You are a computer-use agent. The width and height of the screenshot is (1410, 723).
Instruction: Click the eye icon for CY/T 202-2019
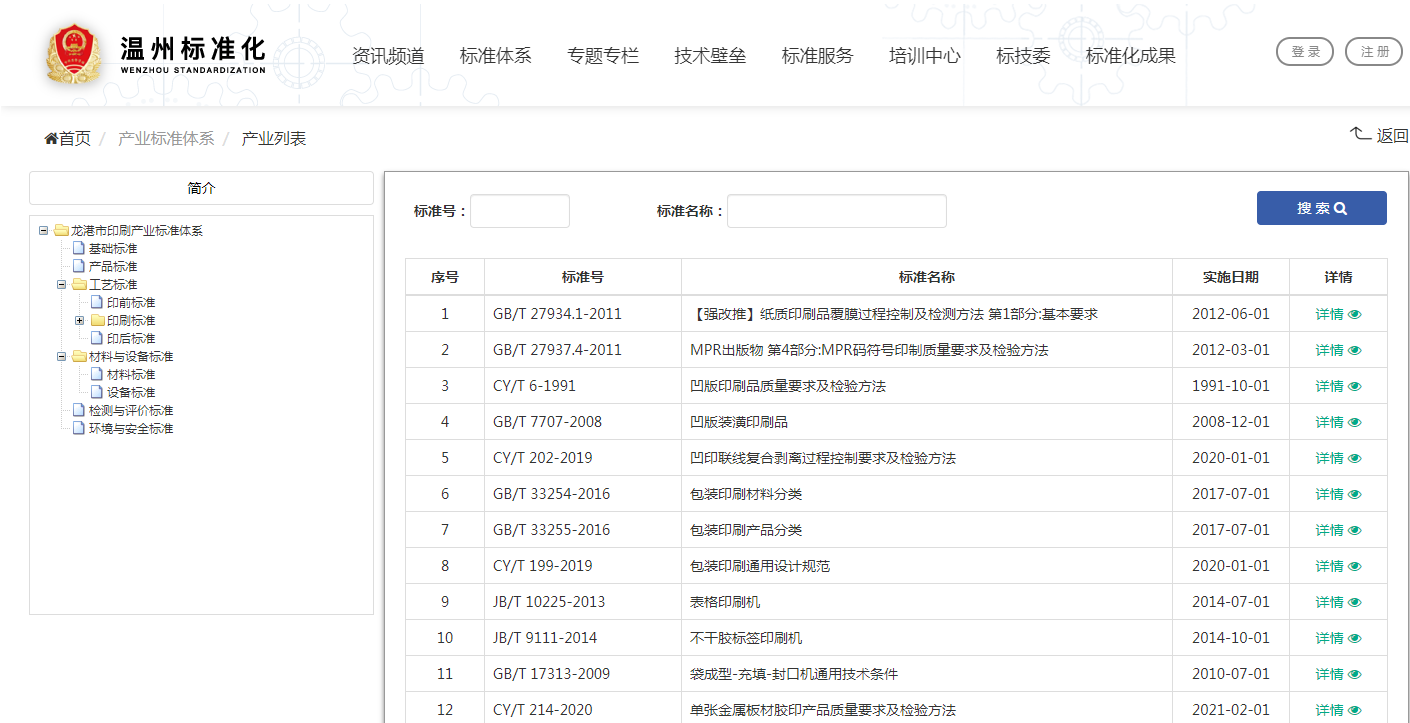pos(1355,458)
